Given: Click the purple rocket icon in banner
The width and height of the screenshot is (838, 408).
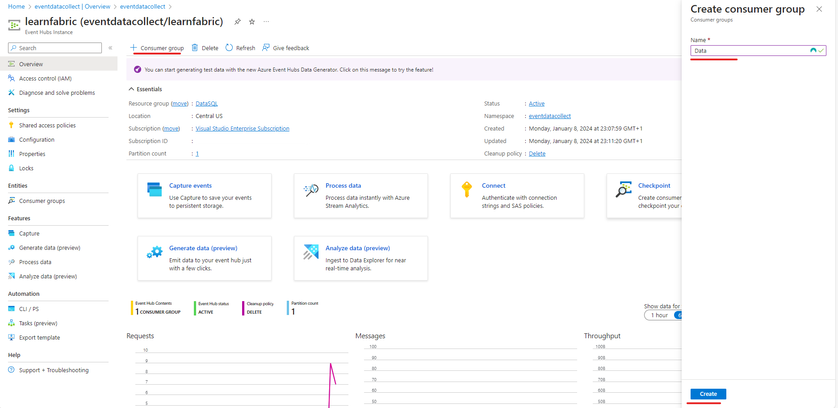Looking at the screenshot, I should [x=137, y=70].
